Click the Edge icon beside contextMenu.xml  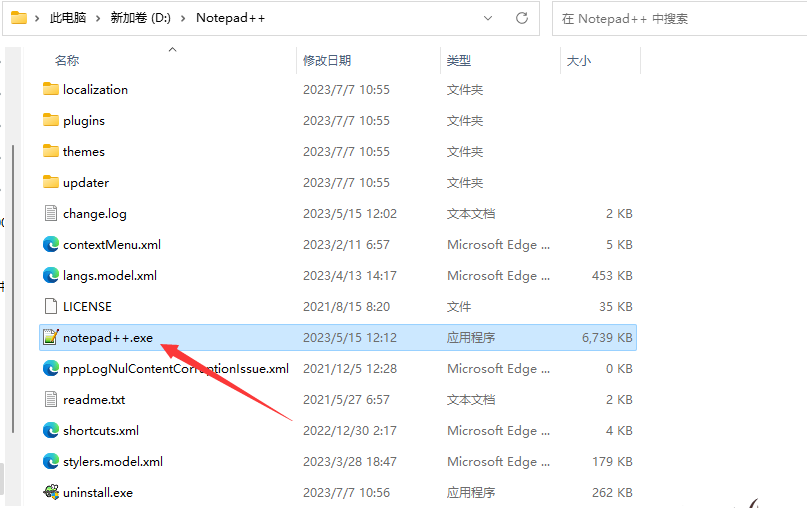point(51,245)
